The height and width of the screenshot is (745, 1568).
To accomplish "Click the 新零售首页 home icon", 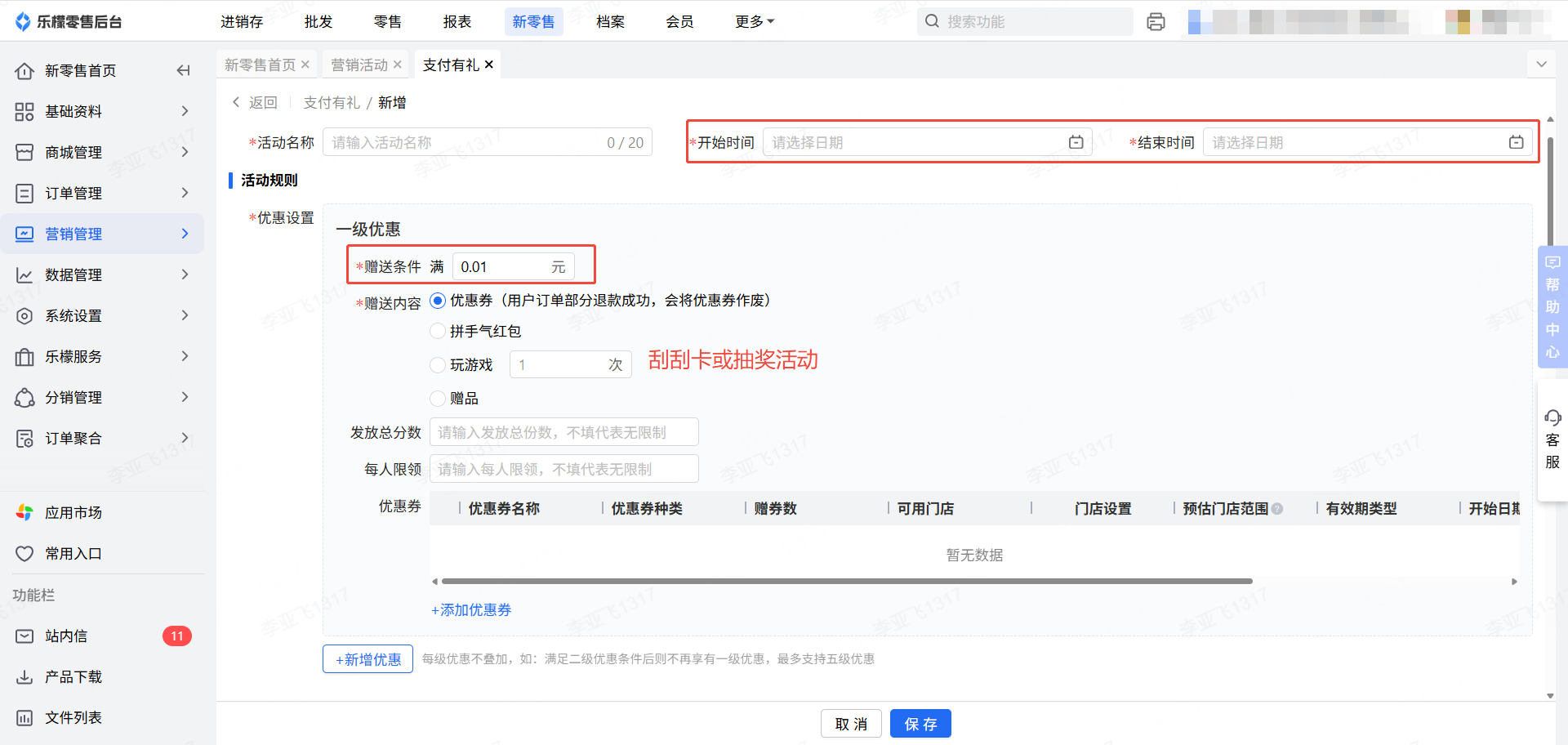I will tap(24, 71).
